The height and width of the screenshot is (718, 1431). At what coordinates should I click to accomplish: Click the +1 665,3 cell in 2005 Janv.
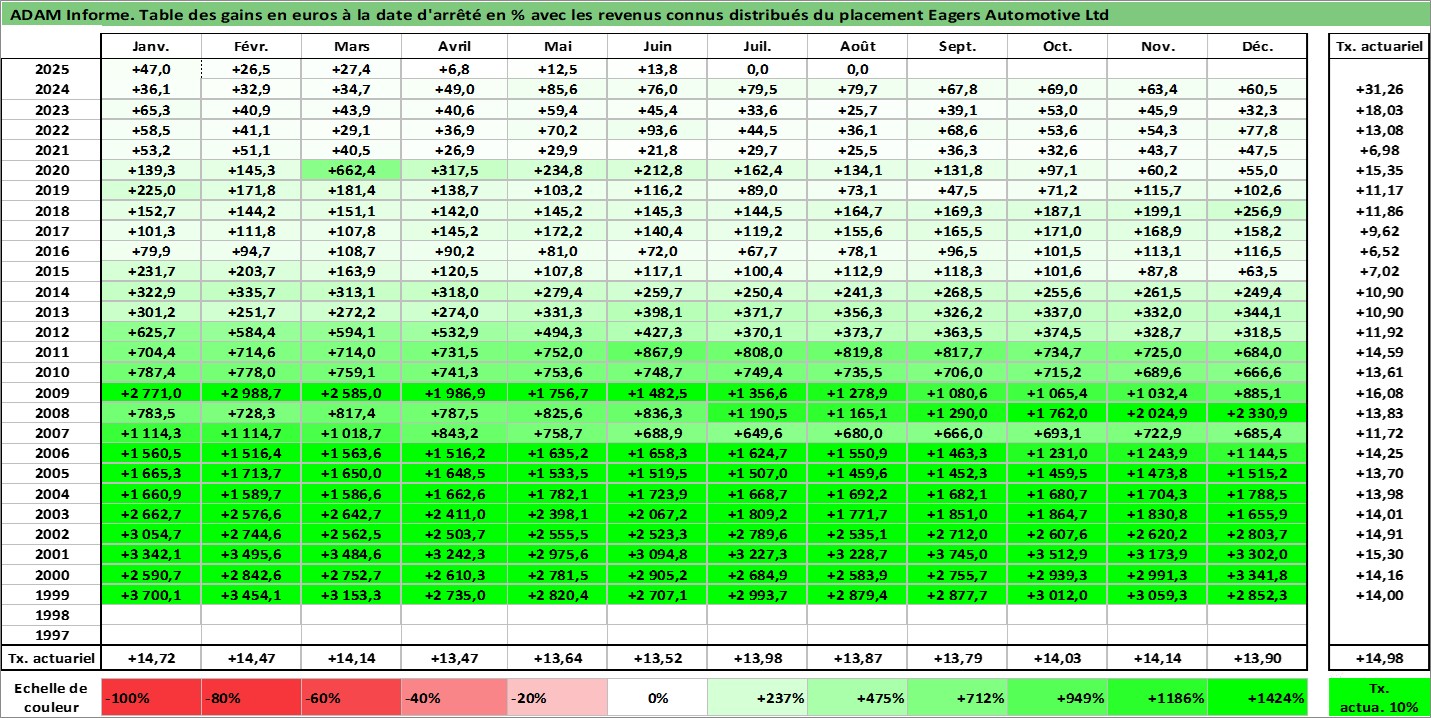151,473
